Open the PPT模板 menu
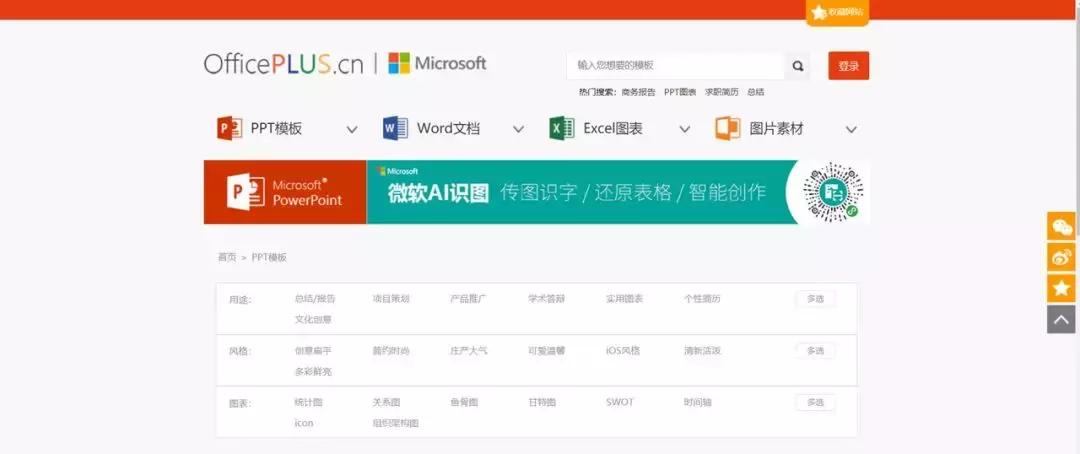 [x=276, y=129]
